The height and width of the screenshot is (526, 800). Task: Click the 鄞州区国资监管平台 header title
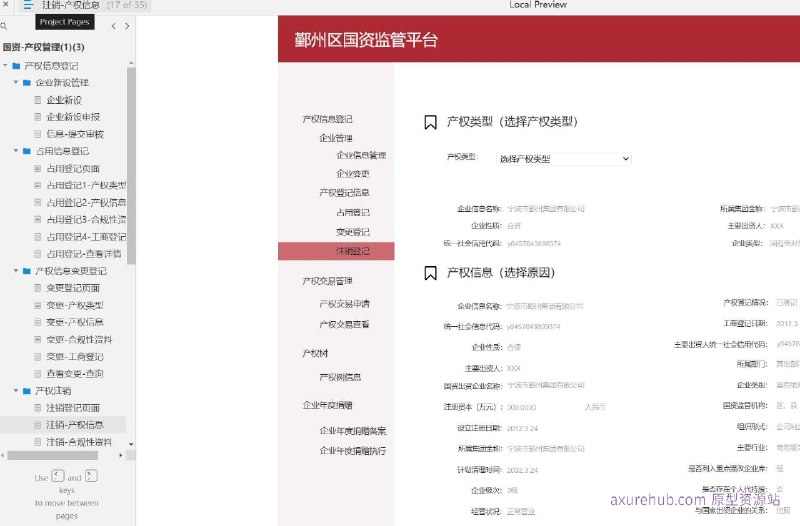click(366, 39)
